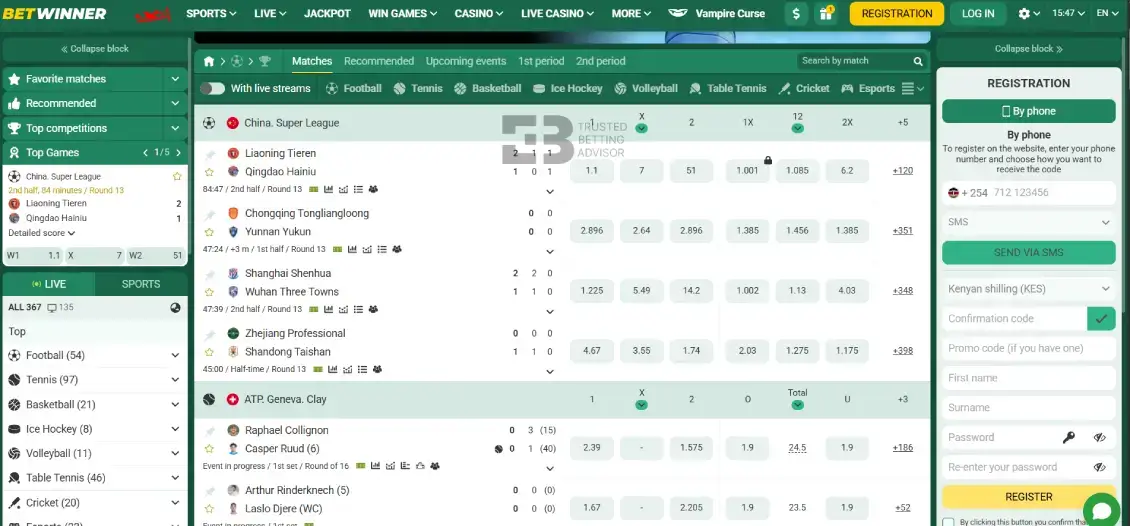Choose By phone registration method

pos(1028,111)
